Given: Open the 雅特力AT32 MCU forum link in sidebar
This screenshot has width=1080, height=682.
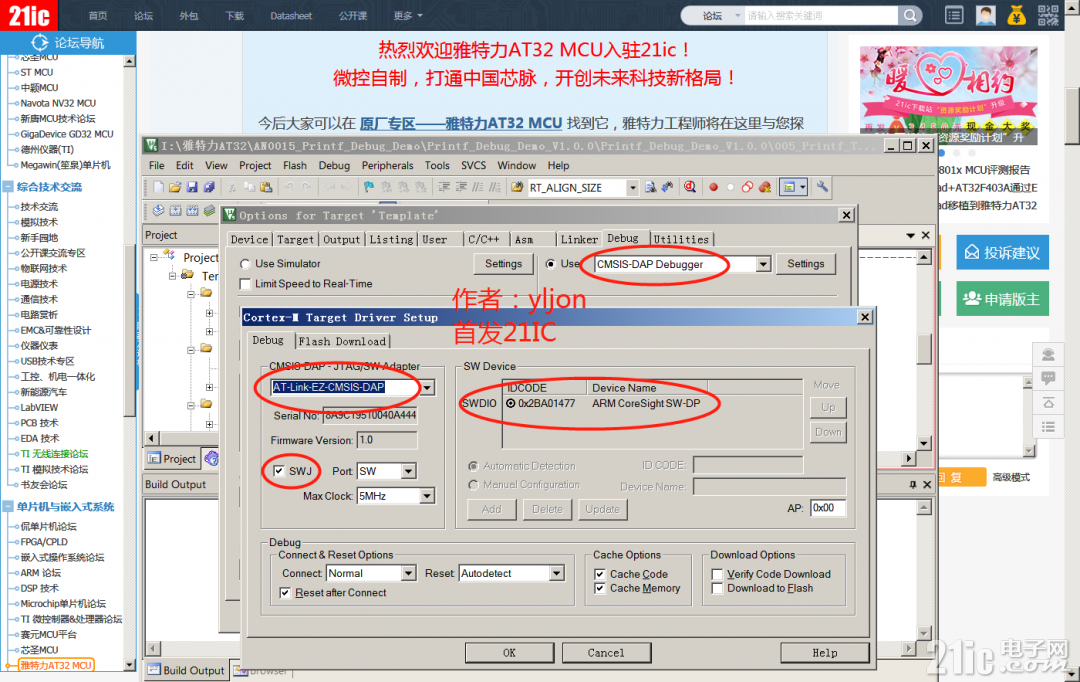Looking at the screenshot, I should click(56, 665).
